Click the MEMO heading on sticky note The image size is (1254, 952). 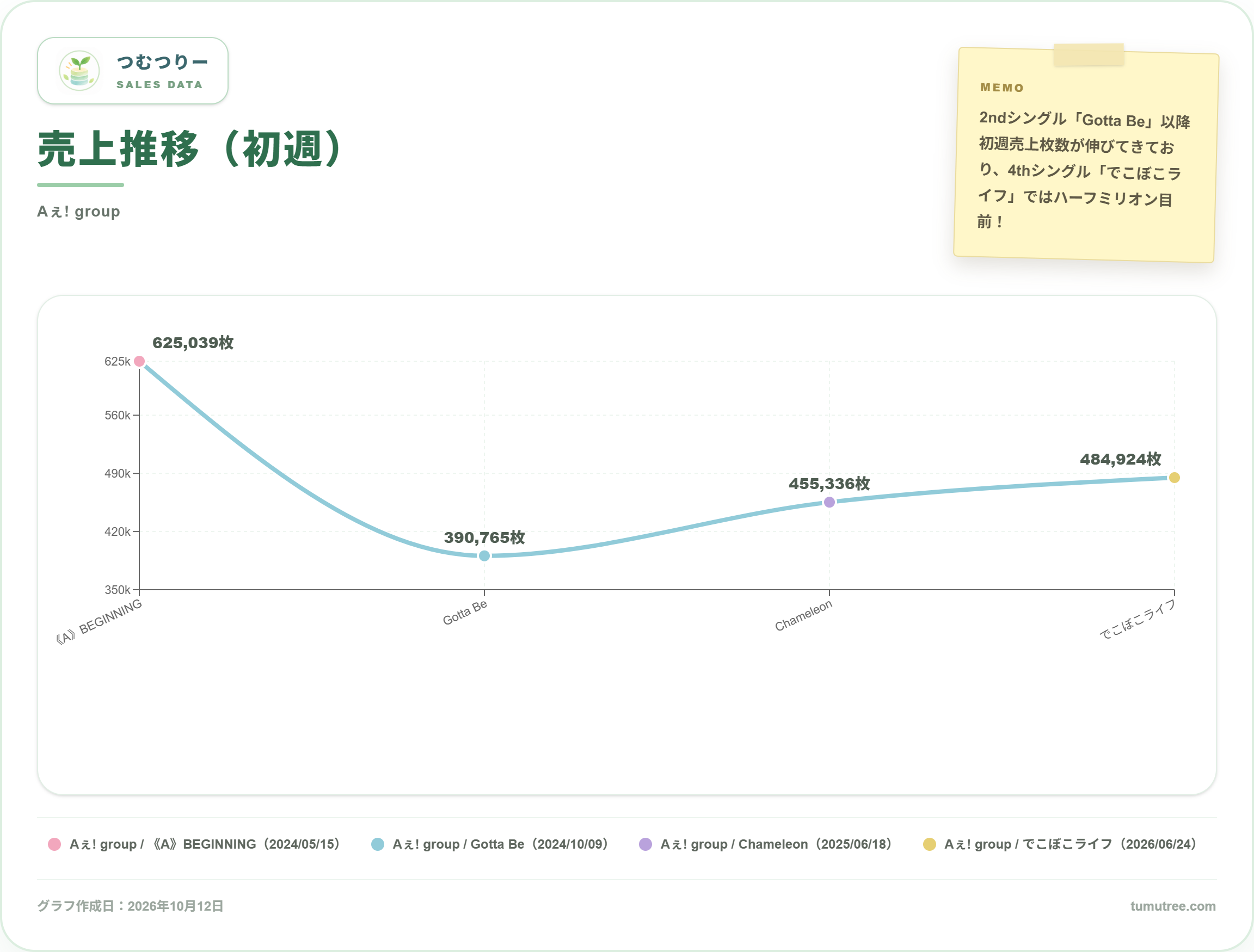[x=1003, y=88]
